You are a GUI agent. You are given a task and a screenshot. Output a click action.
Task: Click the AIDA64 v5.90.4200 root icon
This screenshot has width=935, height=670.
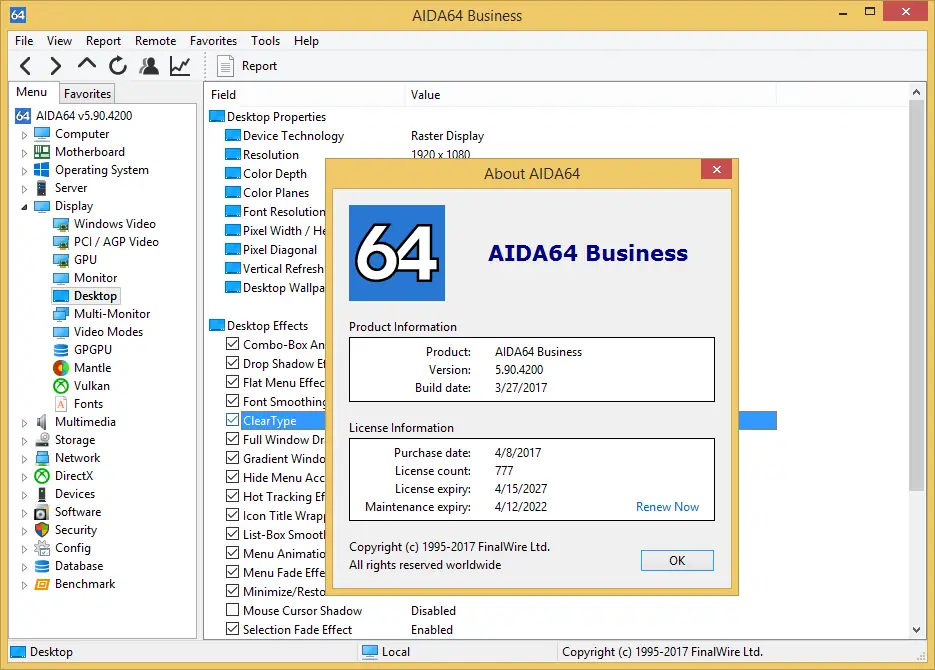click(23, 116)
